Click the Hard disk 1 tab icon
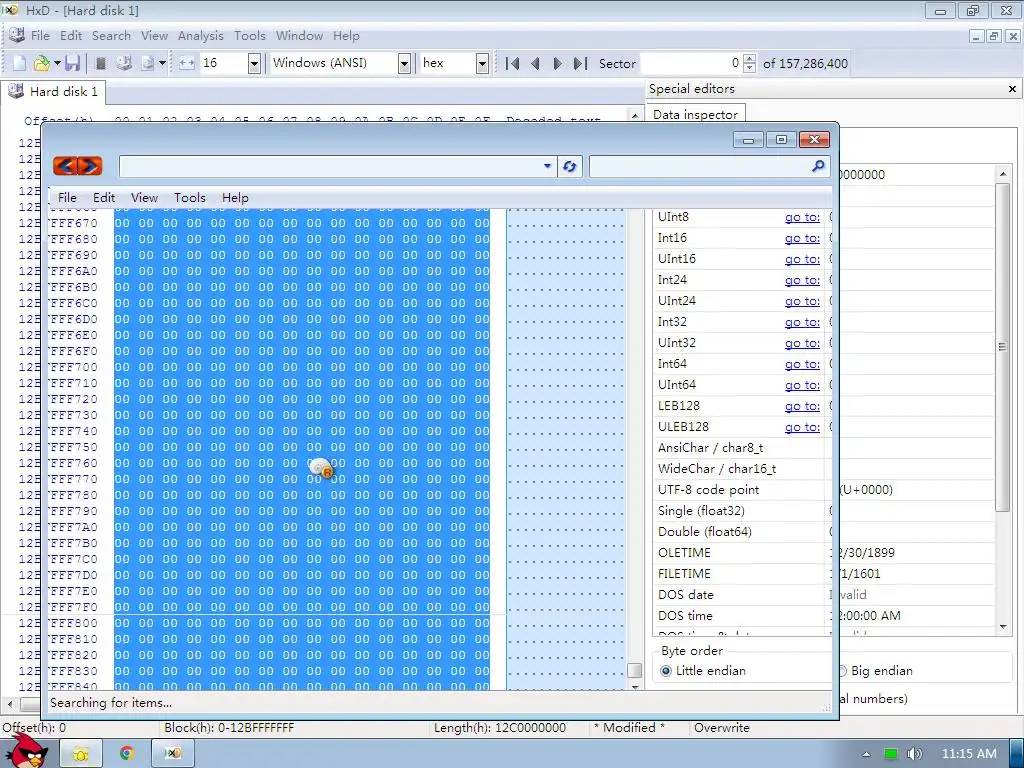 pyautogui.click(x=16, y=91)
